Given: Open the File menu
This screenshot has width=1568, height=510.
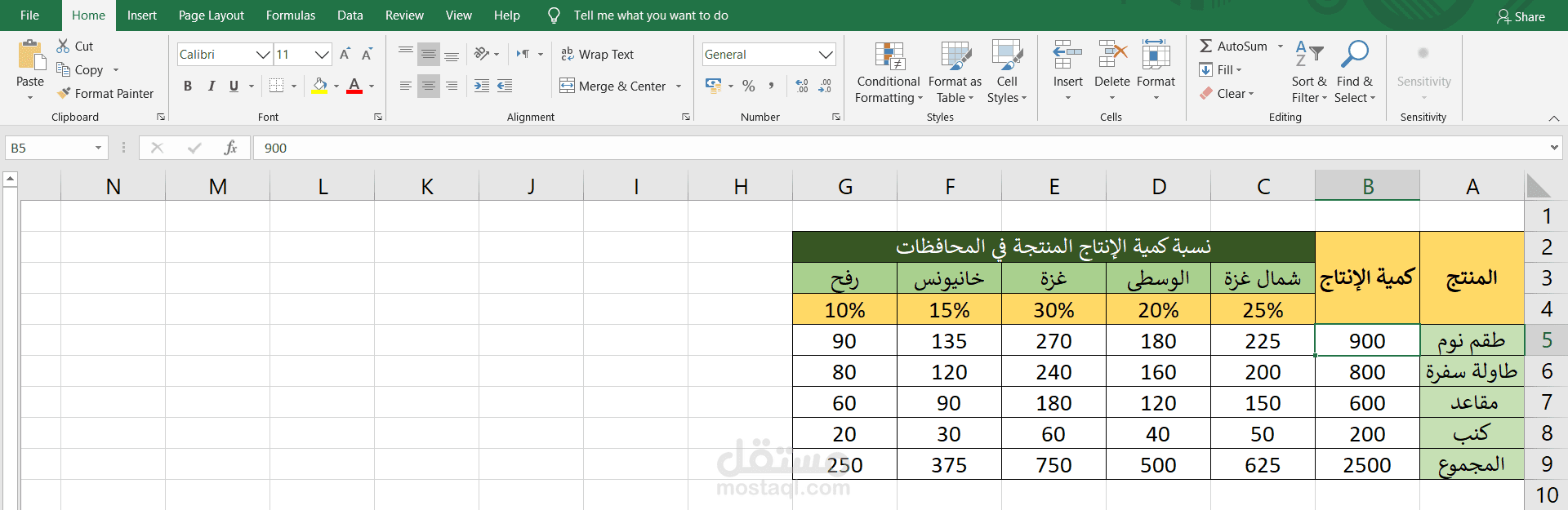Looking at the screenshot, I should 29,16.
